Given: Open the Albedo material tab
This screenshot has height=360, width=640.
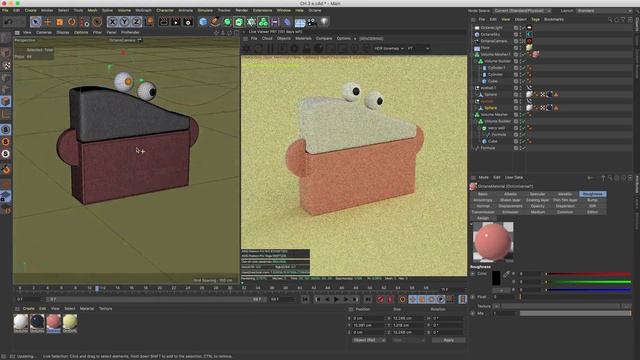Looking at the screenshot, I should 510,194.
